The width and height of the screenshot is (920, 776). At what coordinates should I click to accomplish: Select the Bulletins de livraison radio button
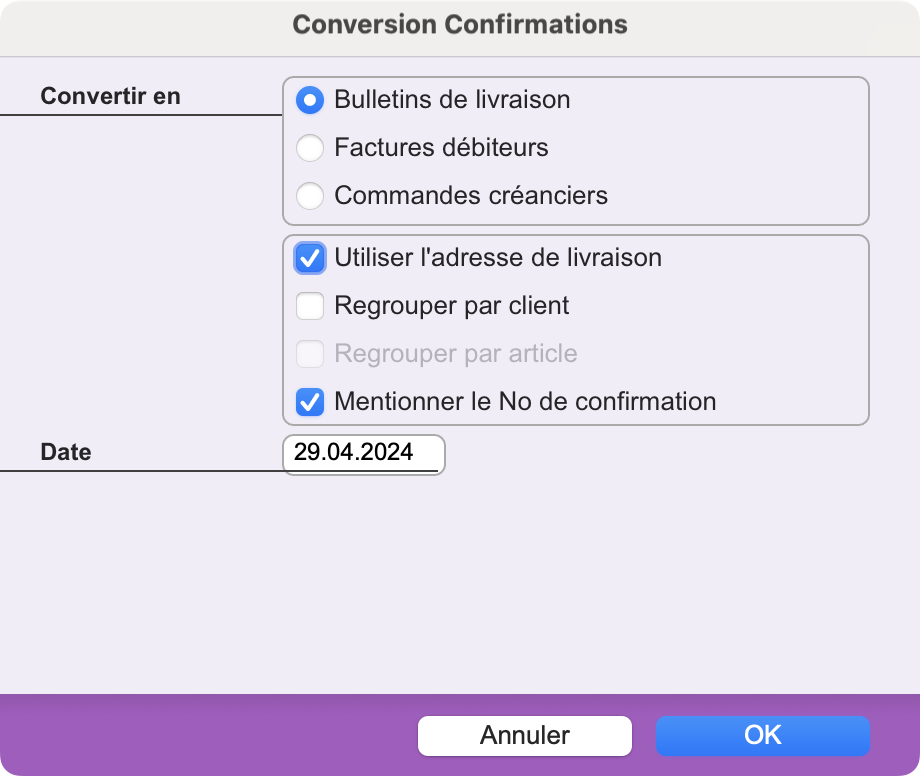click(x=310, y=100)
